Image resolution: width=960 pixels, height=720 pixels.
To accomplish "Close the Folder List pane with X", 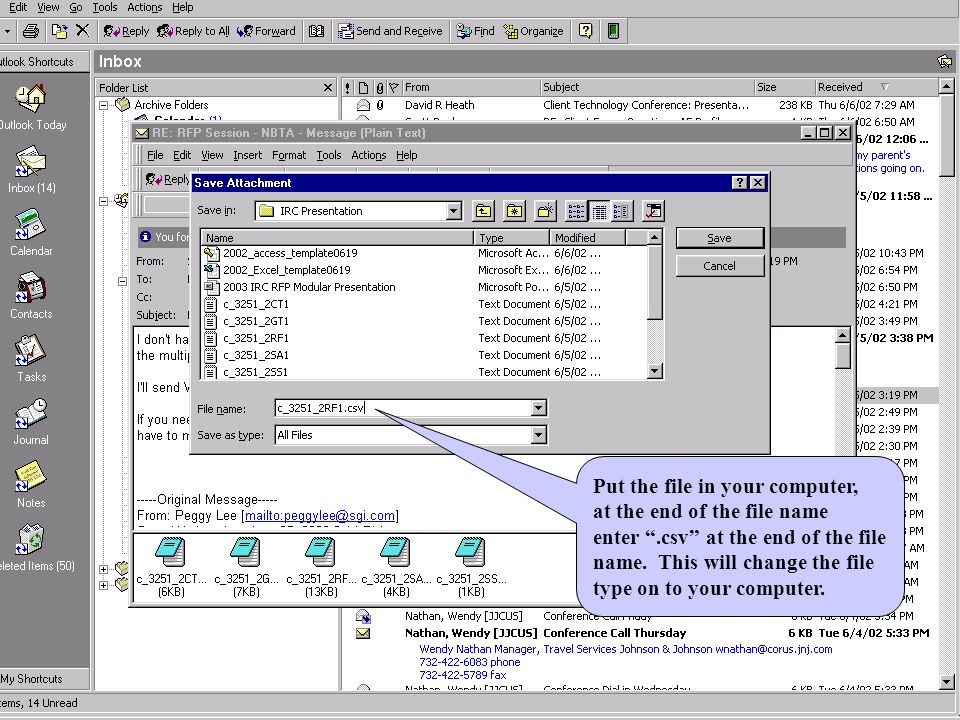I will click(328, 88).
